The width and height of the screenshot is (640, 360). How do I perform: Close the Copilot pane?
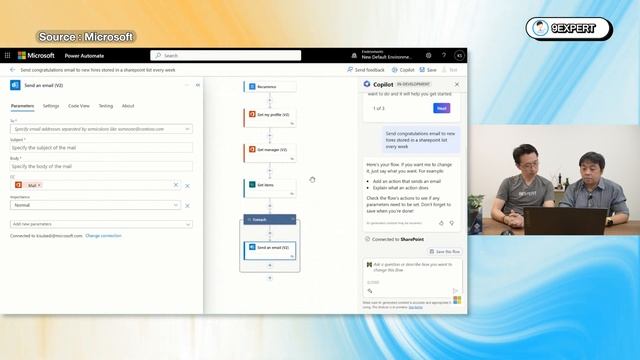point(457,84)
